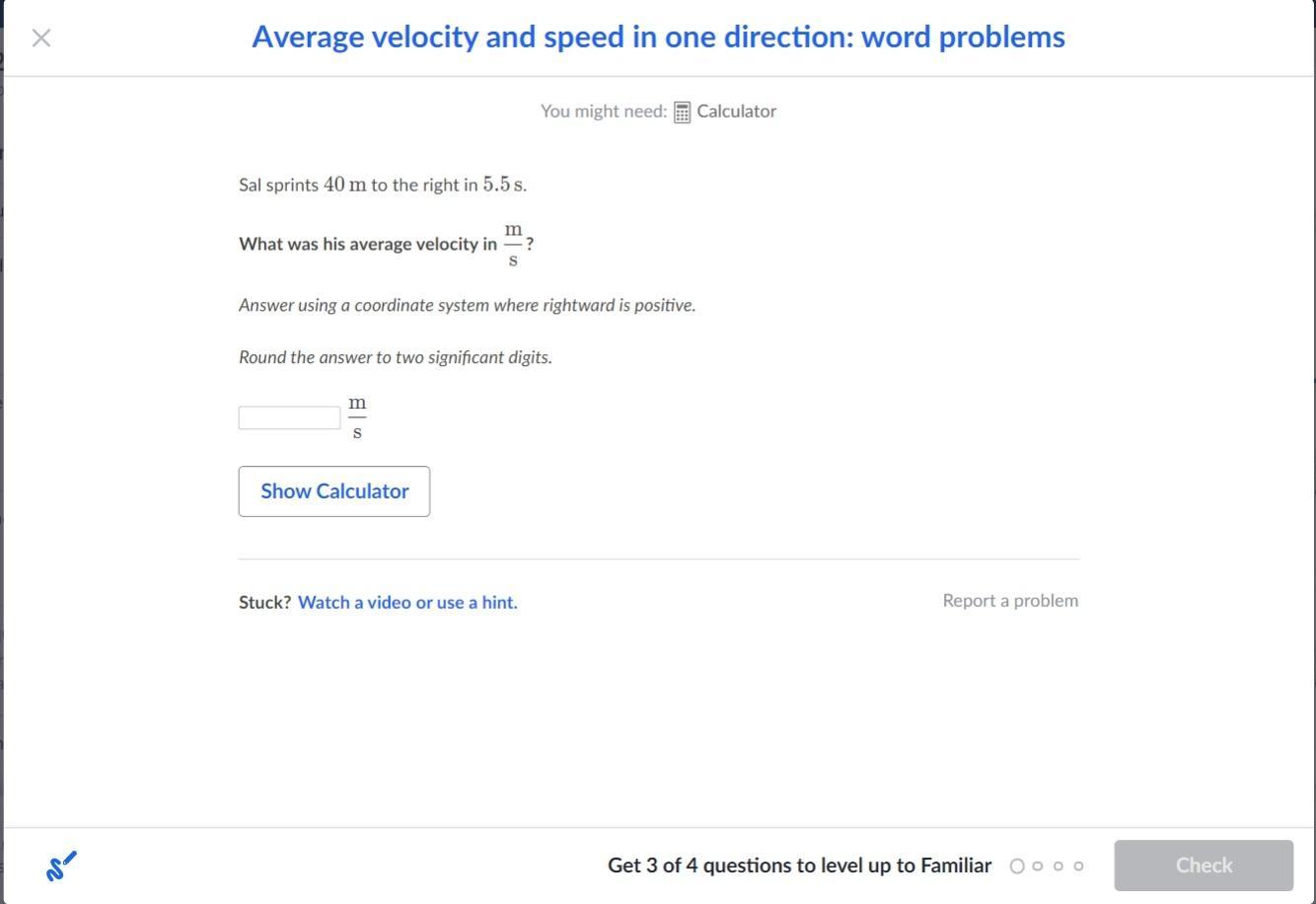This screenshot has height=904, width=1316.
Task: Open the Calculator link at the top
Action: 736,112
